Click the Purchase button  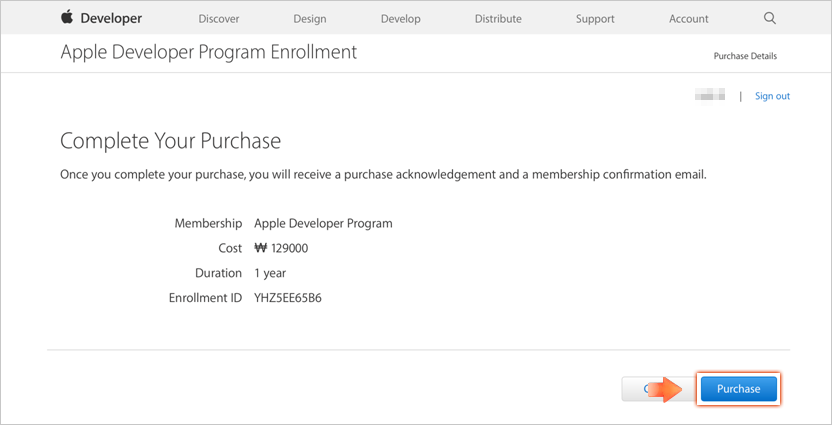pos(739,389)
